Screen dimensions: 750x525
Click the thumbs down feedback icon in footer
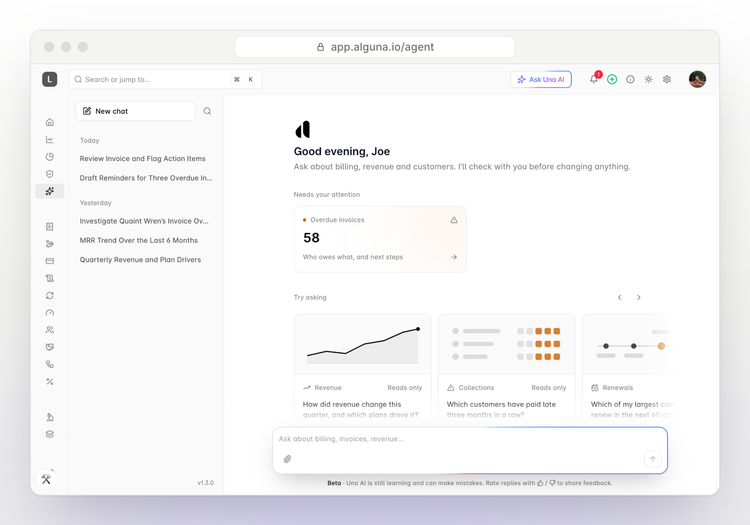(x=552, y=483)
